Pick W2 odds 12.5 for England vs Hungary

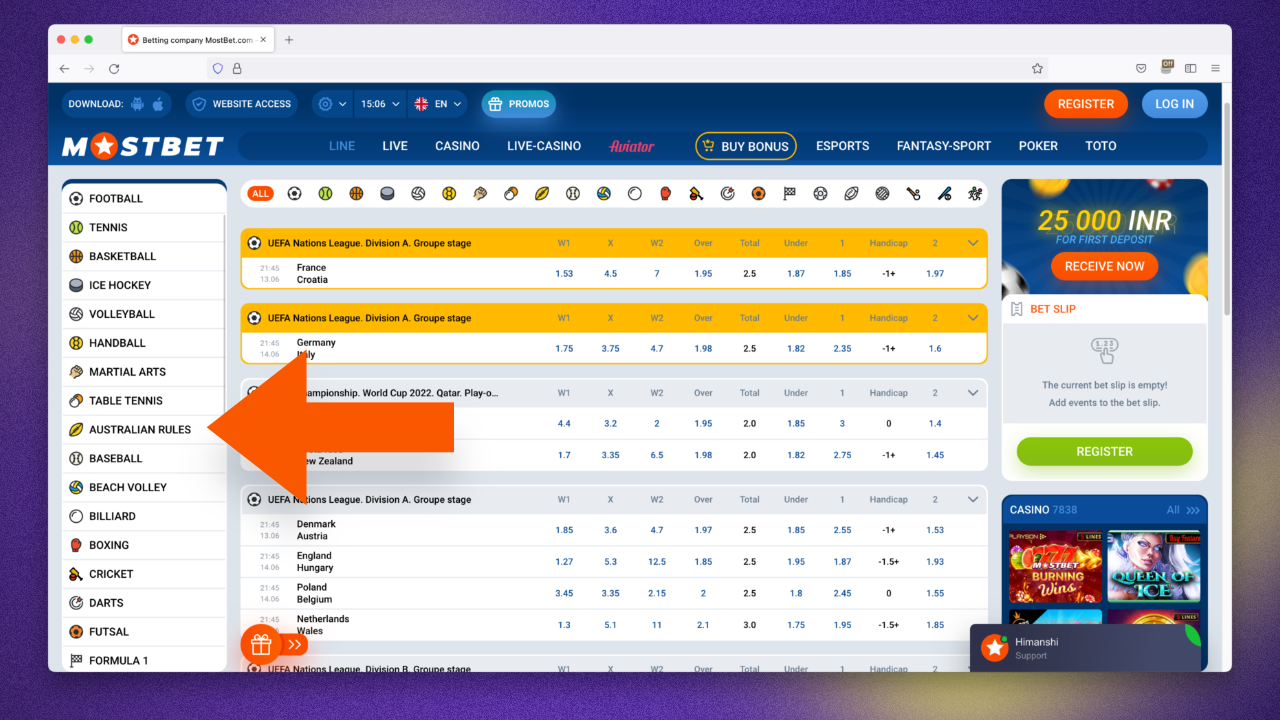coord(657,562)
